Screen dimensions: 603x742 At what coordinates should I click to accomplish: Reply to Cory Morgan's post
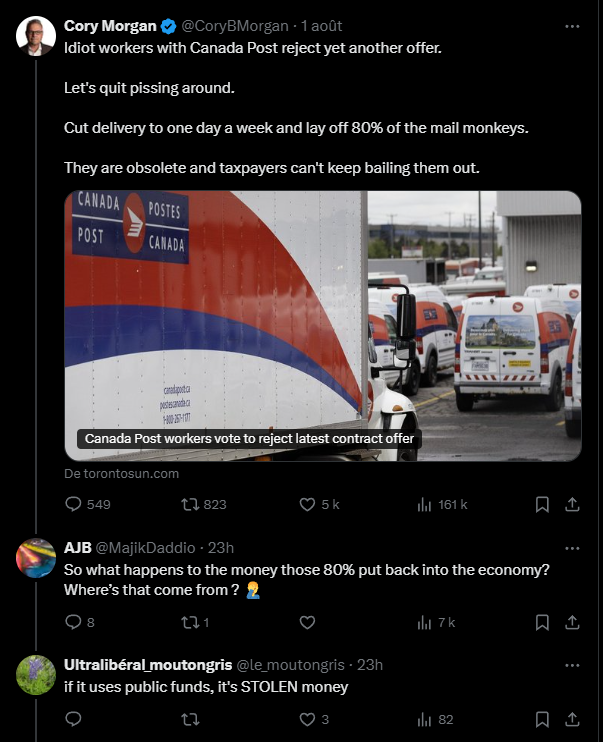click(72, 505)
